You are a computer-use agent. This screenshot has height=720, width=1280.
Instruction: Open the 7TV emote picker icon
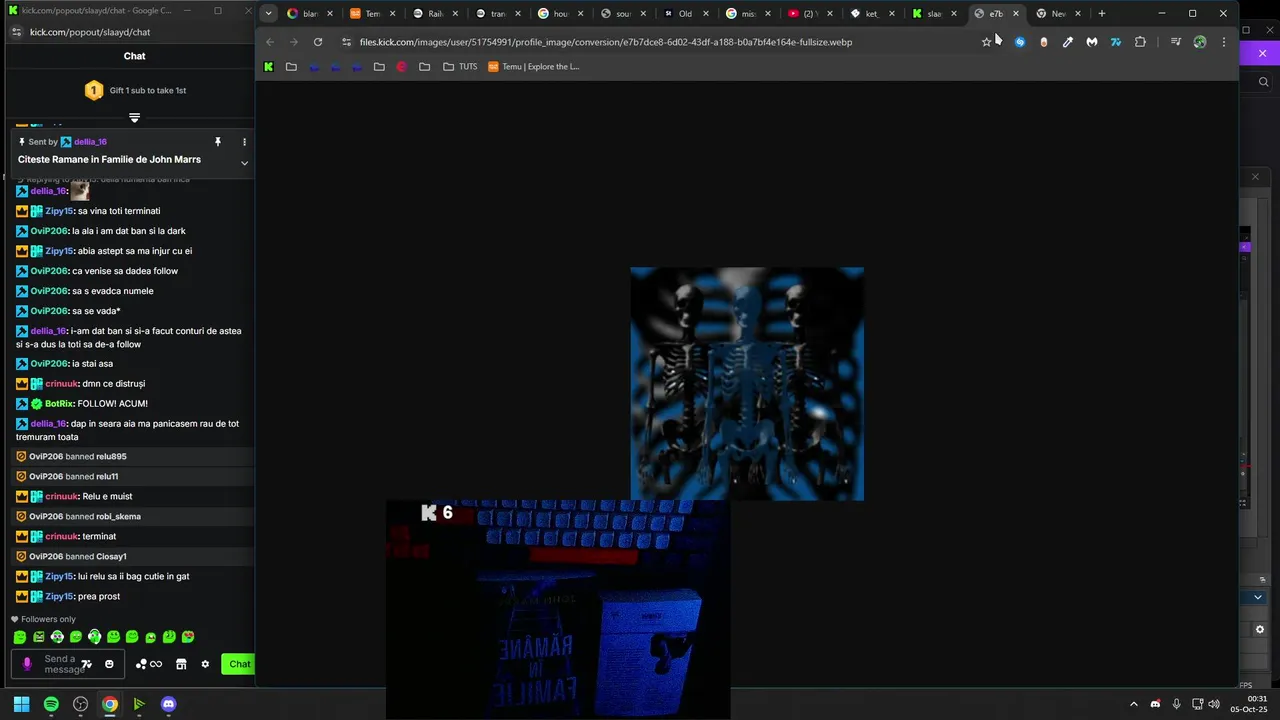pos(87,664)
